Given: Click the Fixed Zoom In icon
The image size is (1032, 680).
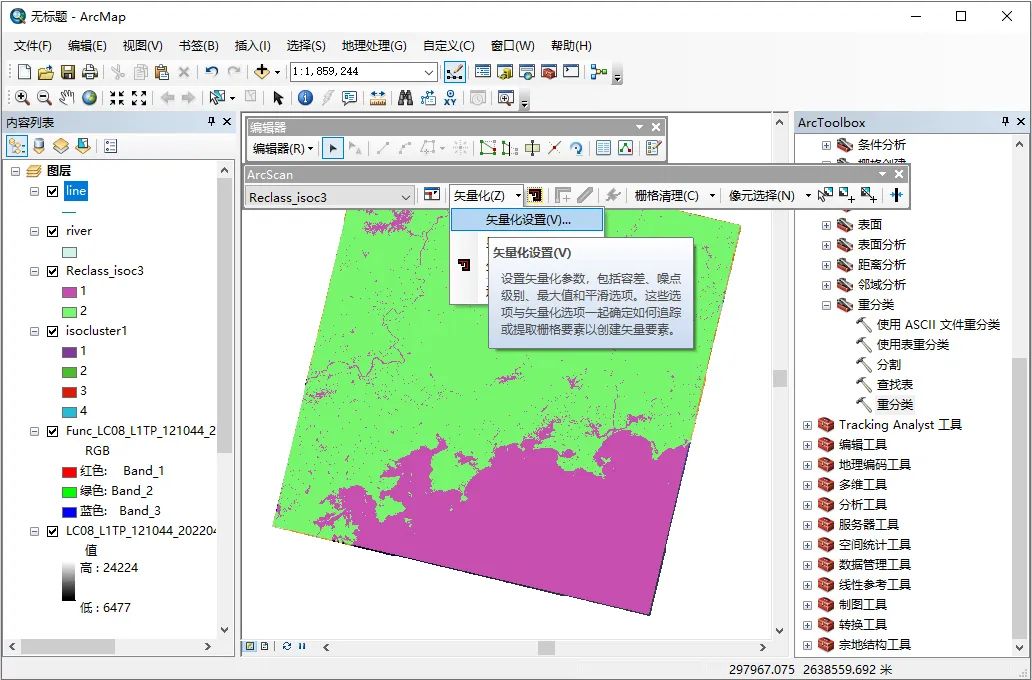Looking at the screenshot, I should tap(116, 98).
